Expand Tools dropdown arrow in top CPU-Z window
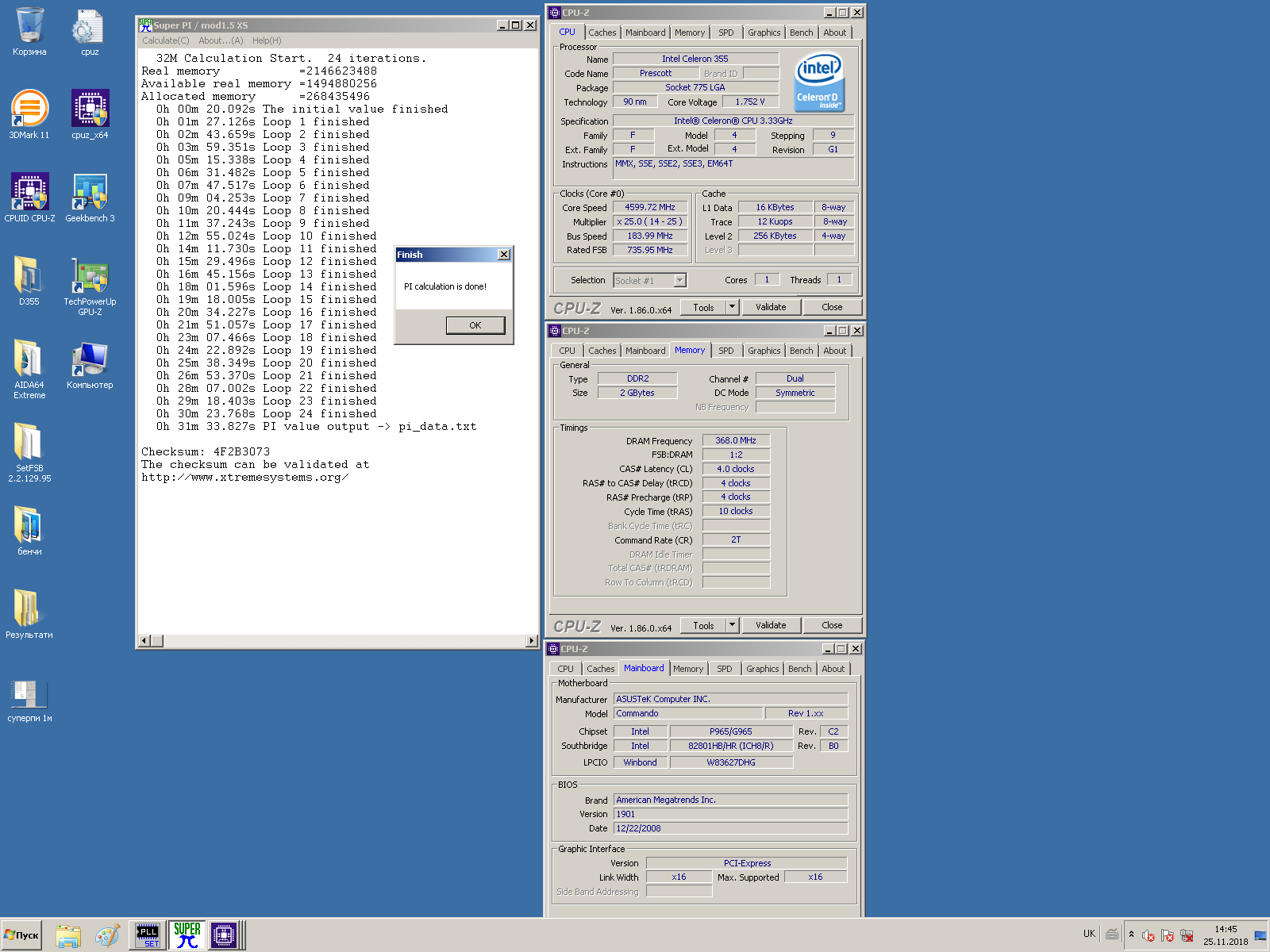 [x=733, y=307]
